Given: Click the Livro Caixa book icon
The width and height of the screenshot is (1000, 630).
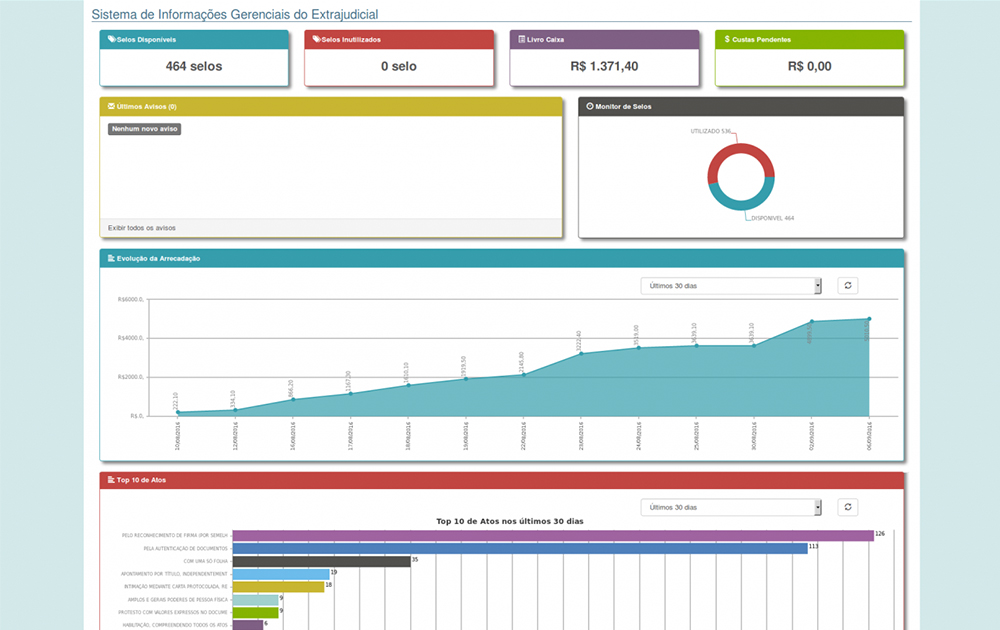Looking at the screenshot, I should pos(521,39).
